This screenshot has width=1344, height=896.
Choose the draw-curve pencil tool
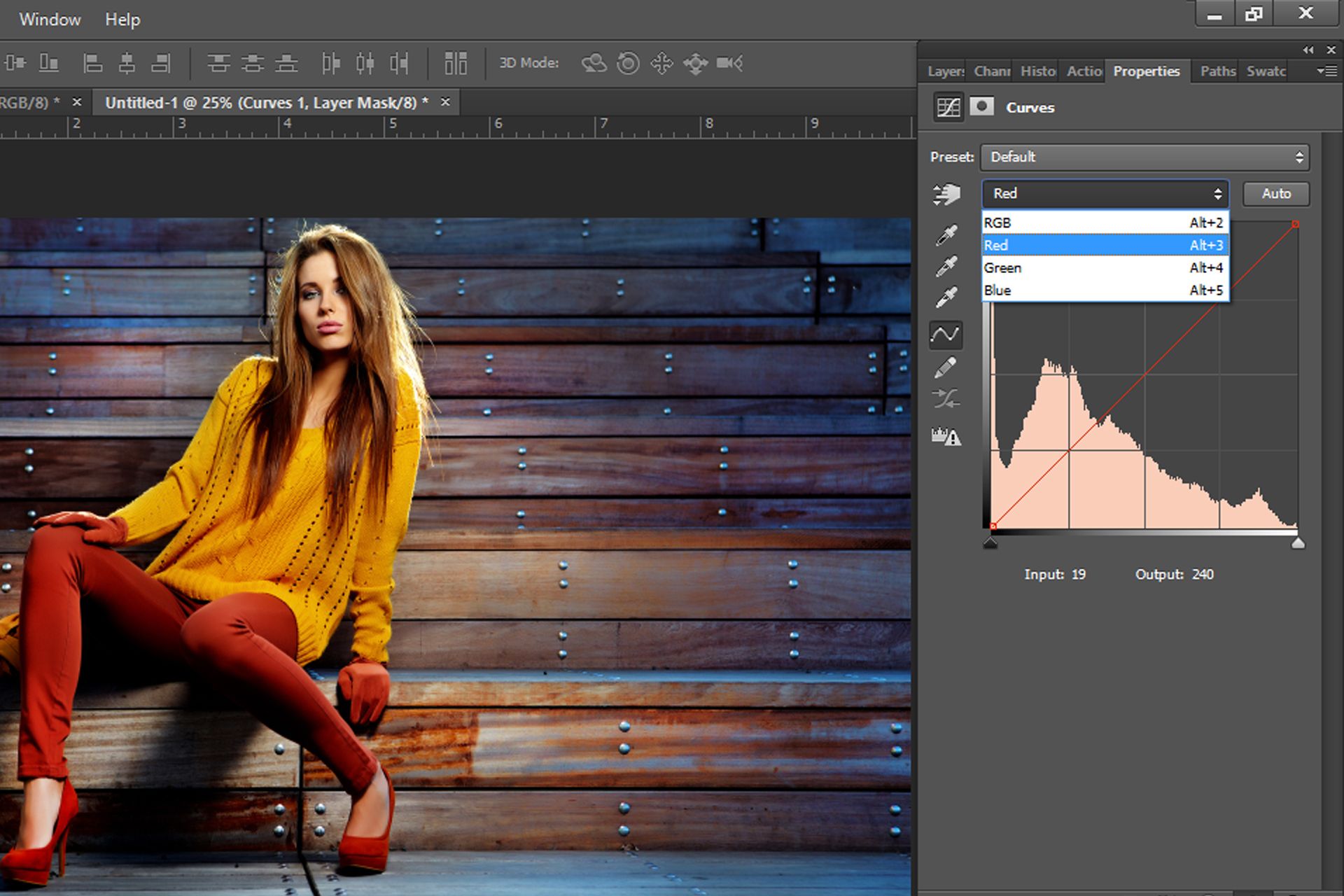(x=945, y=367)
